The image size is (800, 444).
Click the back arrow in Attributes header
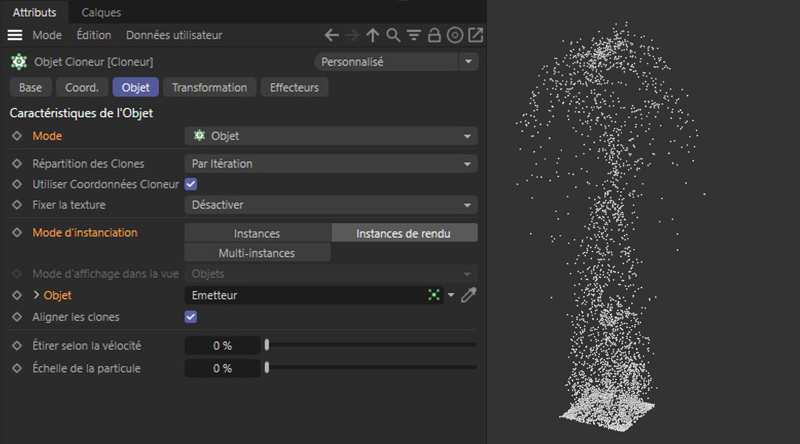click(333, 35)
